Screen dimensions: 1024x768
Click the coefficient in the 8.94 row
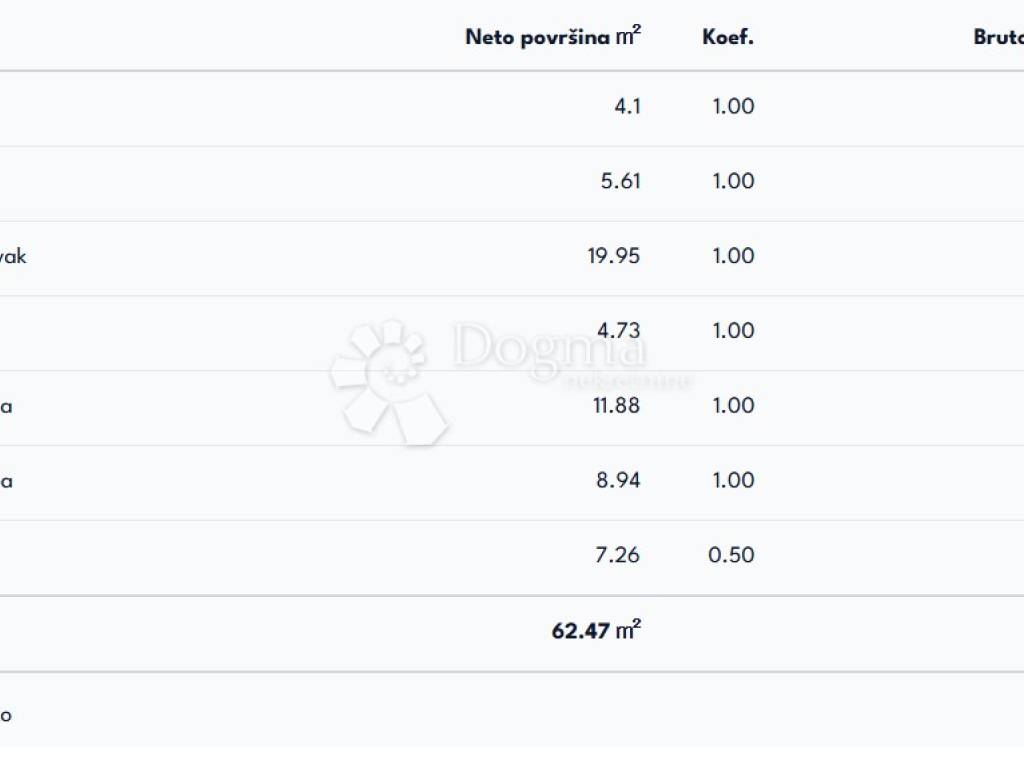tap(733, 480)
